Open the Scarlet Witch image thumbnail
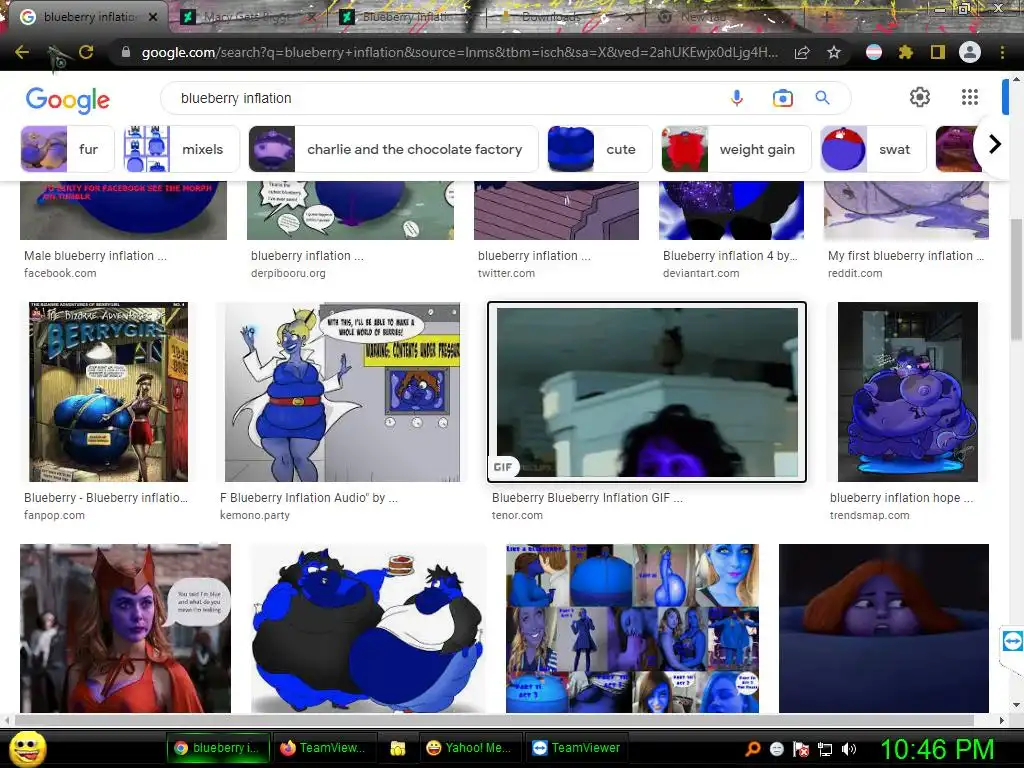This screenshot has width=1024, height=768. (x=125, y=628)
